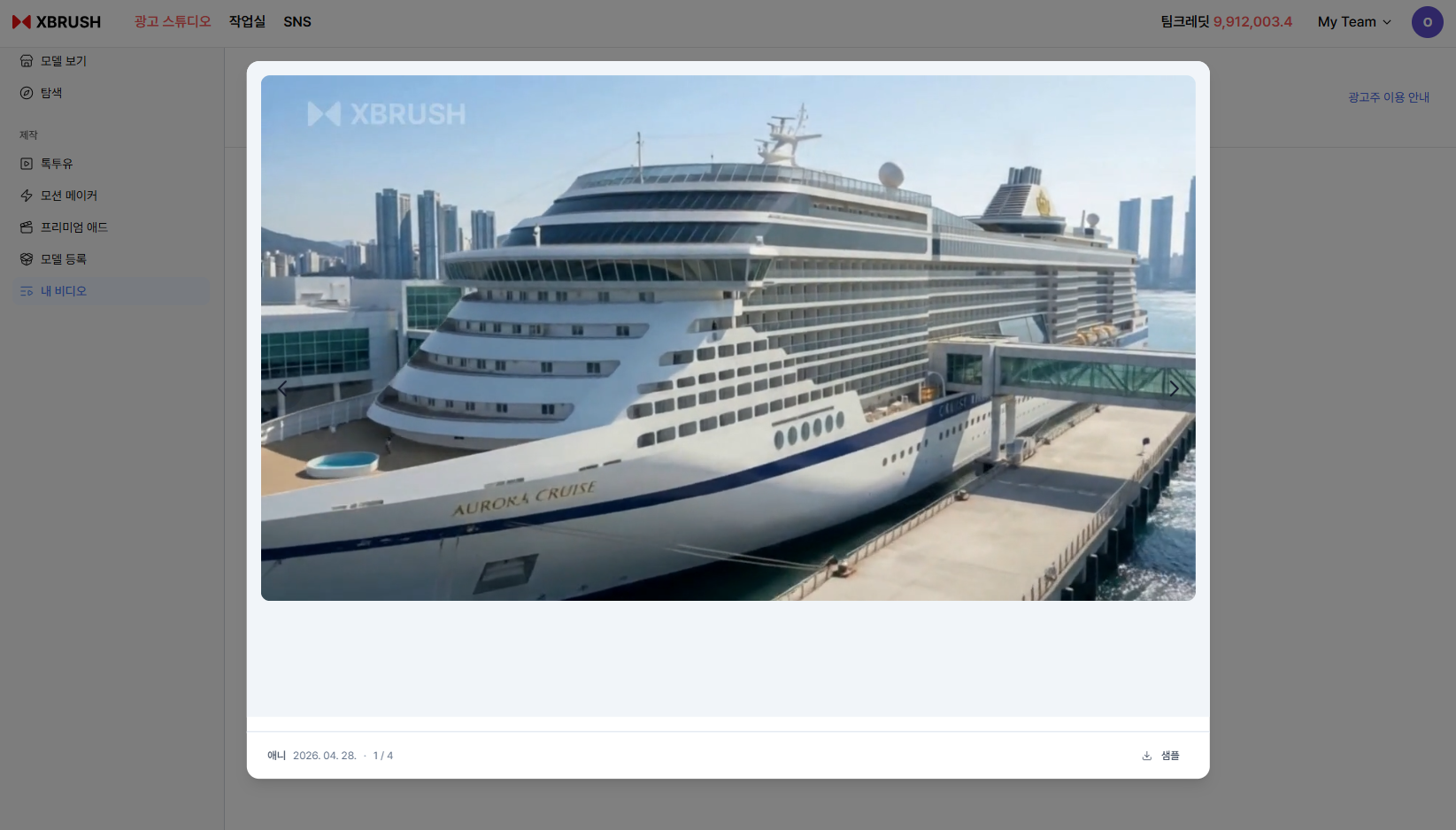This screenshot has width=1456, height=830.
Task: Open the 모델 보기 sidebar icon
Action: (27, 61)
